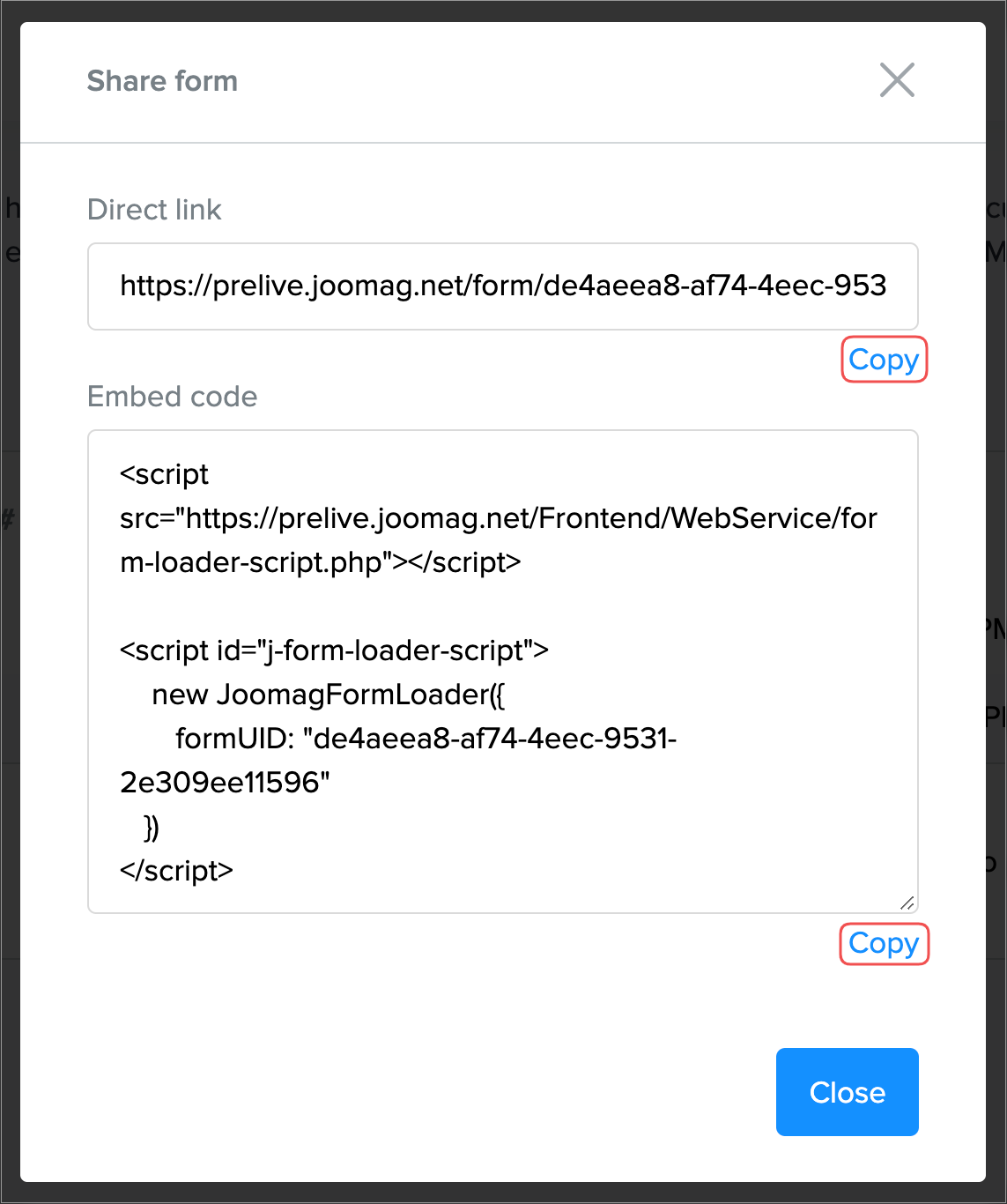Image resolution: width=1007 pixels, height=1204 pixels.
Task: Click the "Share form" dialog title
Action: 162,81
